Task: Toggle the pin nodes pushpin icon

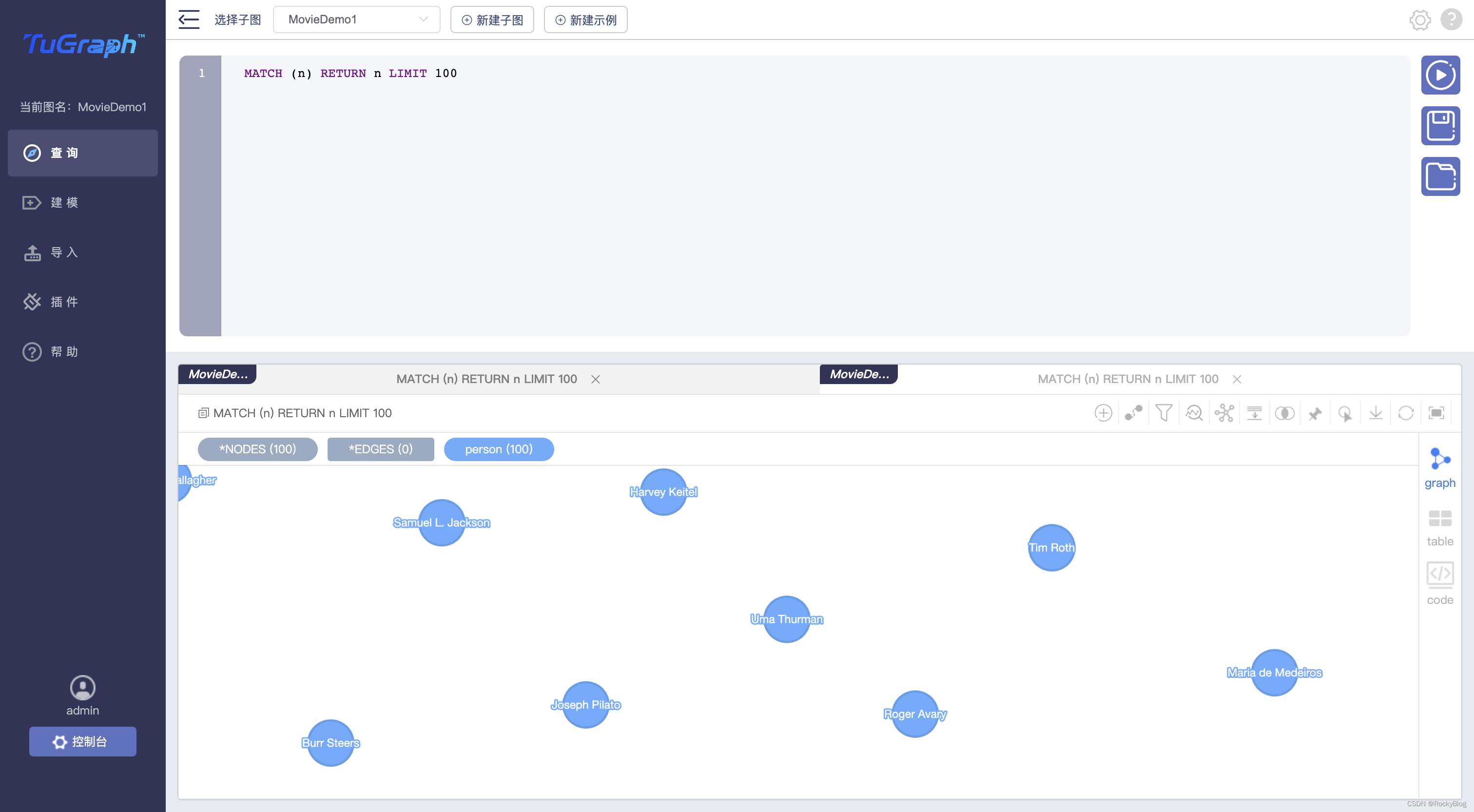Action: (1315, 413)
